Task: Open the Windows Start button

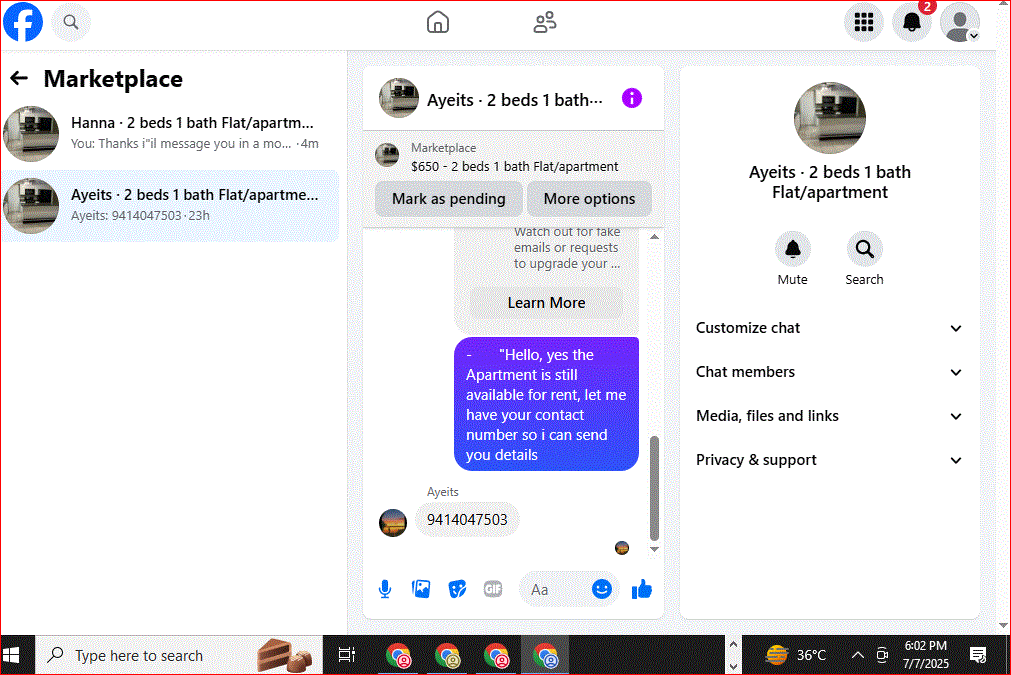Action: (11, 656)
